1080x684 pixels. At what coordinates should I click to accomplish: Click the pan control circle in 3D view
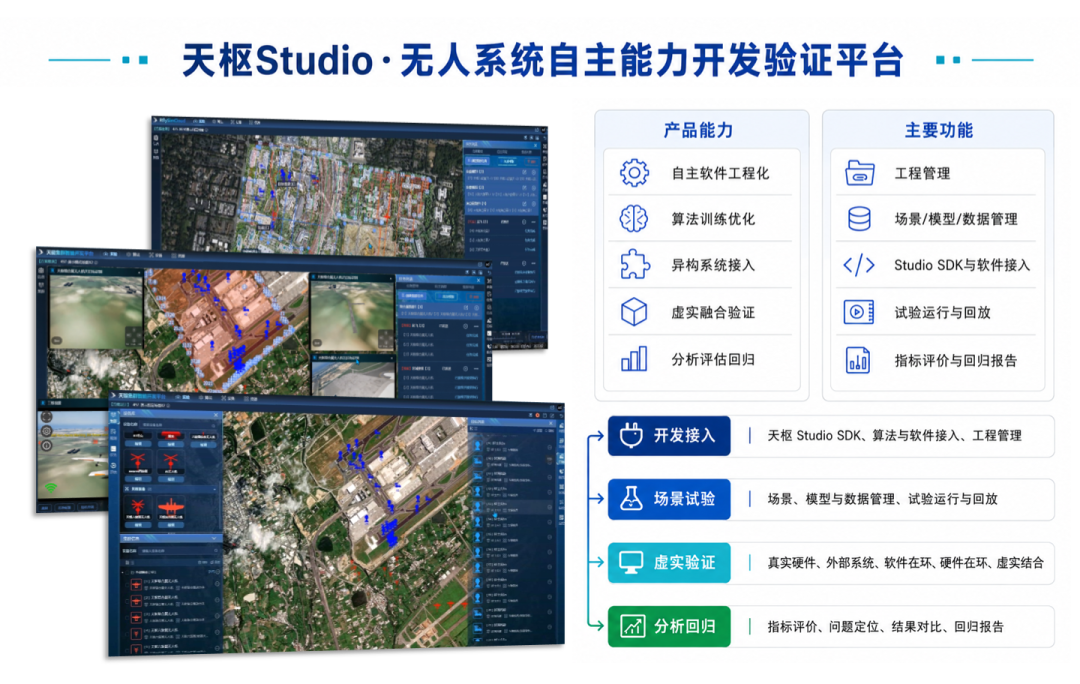click(x=47, y=417)
